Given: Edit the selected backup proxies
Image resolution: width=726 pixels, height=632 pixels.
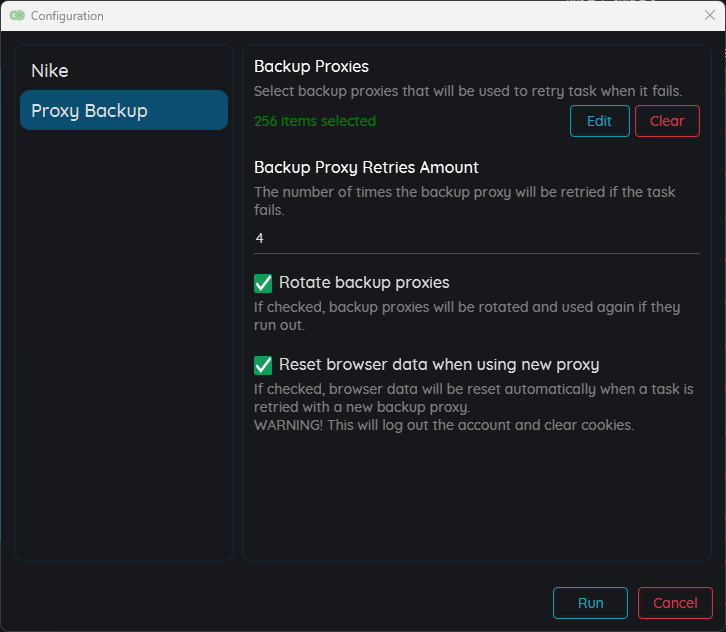Looking at the screenshot, I should [600, 121].
